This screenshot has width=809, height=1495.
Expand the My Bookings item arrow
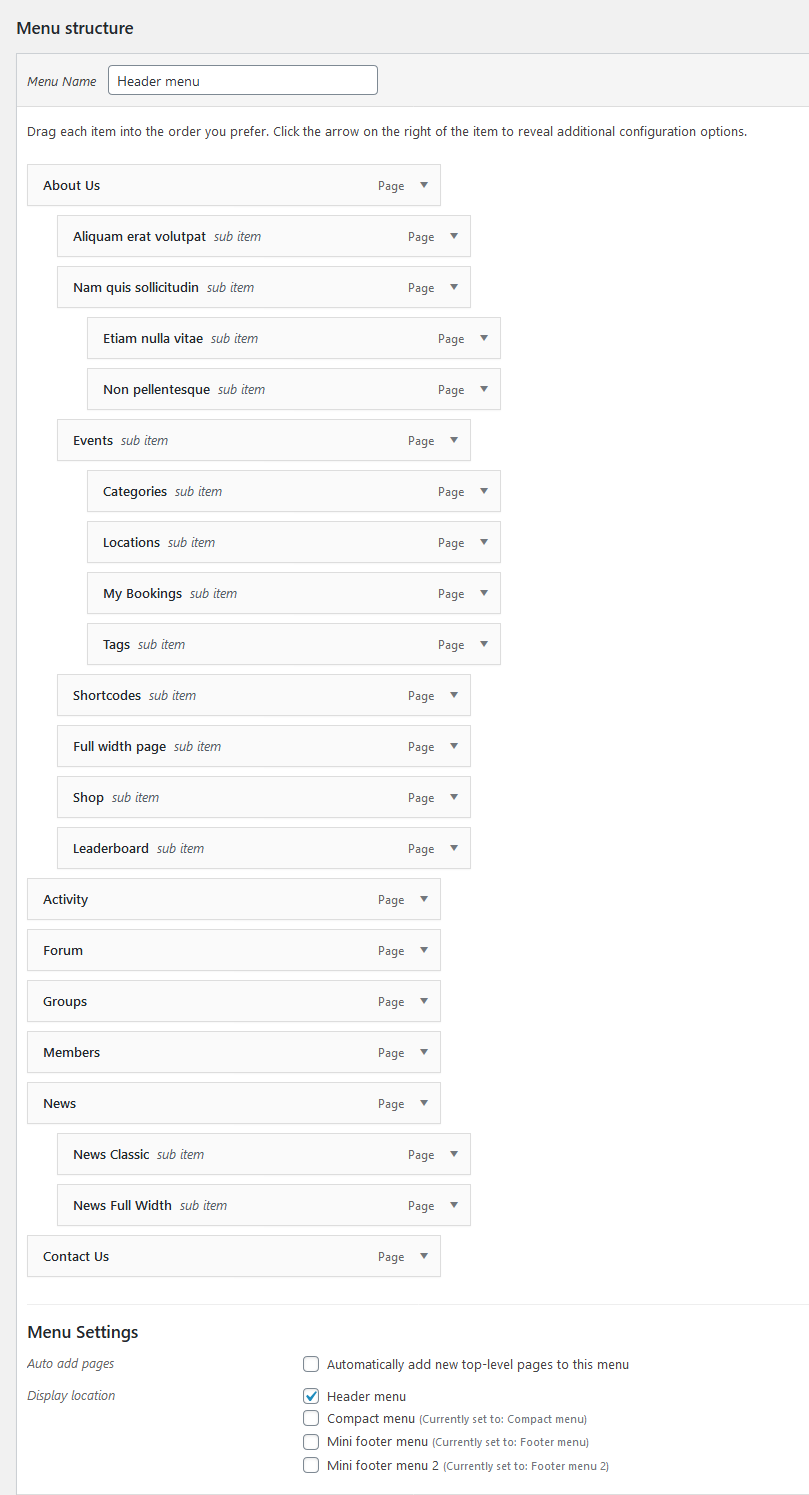coord(484,593)
